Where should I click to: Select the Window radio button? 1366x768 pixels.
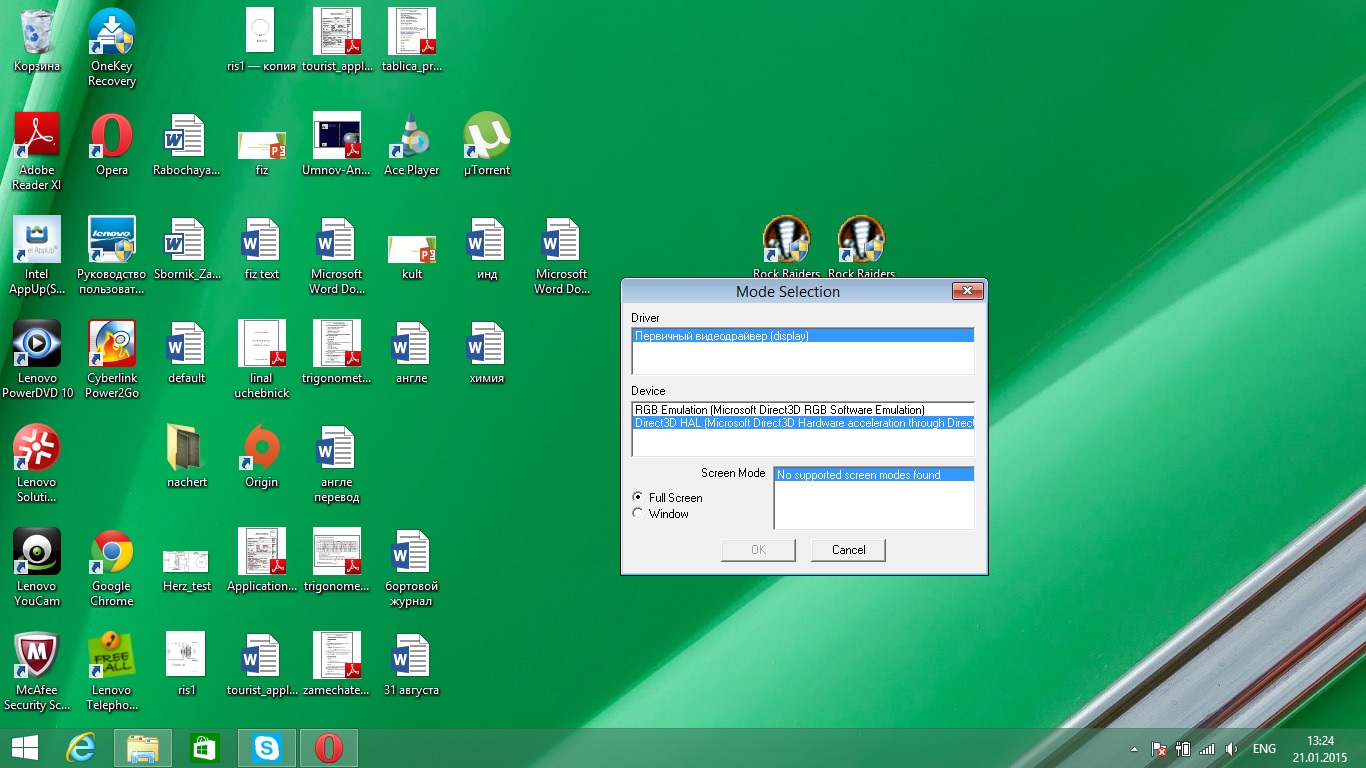tap(638, 514)
